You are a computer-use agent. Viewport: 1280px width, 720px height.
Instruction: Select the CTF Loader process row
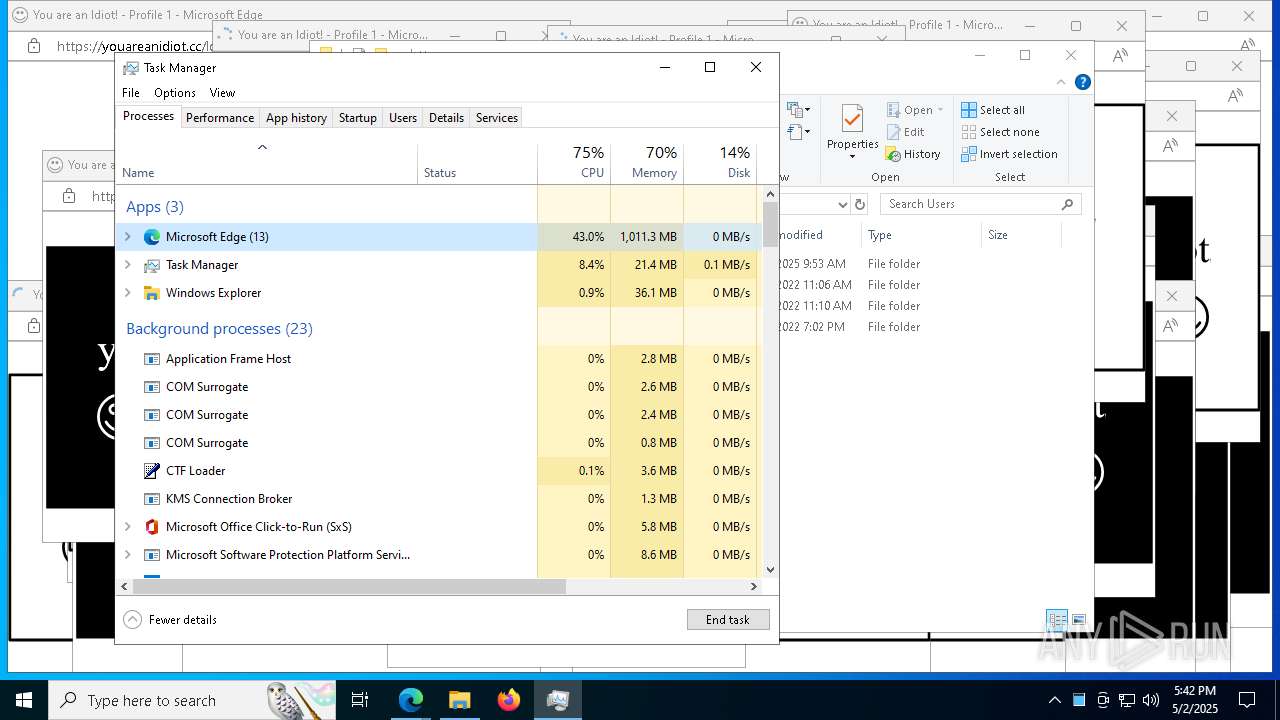pyautogui.click(x=438, y=471)
